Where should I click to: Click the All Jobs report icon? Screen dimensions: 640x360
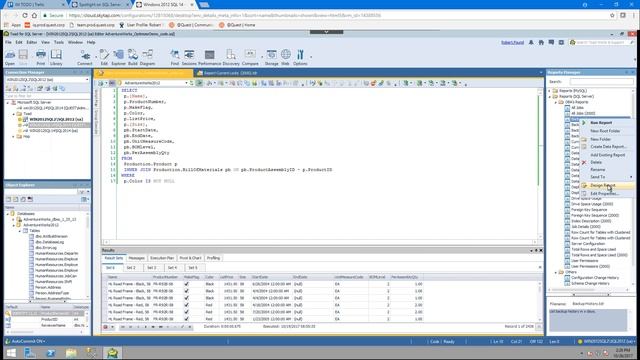567,108
